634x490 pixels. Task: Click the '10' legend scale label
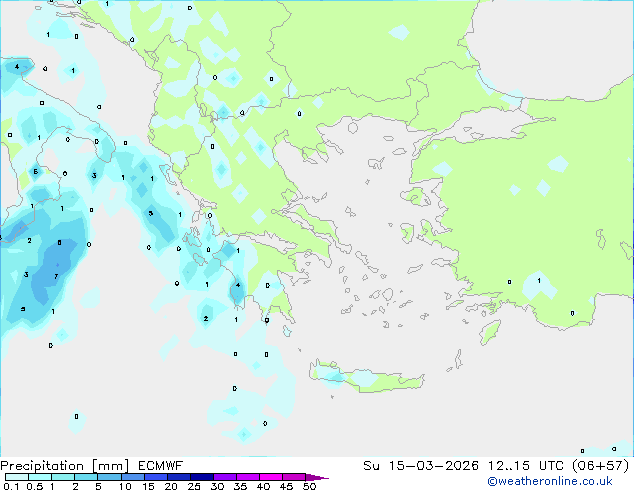[125, 486]
